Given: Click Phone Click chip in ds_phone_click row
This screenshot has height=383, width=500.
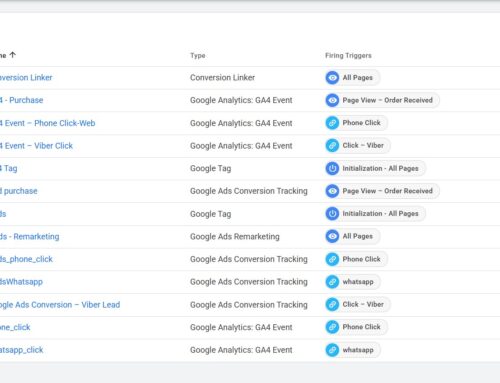Looking at the screenshot, I should coord(356,259).
